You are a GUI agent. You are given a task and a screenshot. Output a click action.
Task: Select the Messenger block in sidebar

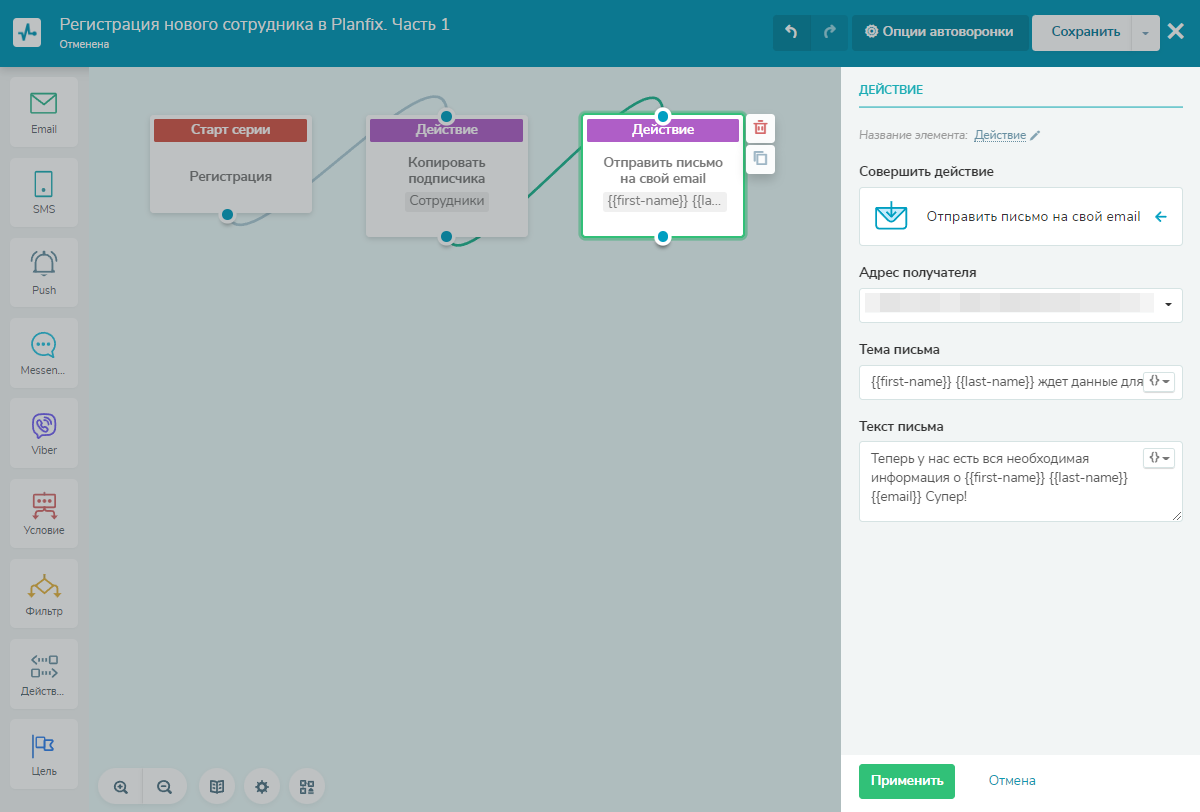pos(44,353)
